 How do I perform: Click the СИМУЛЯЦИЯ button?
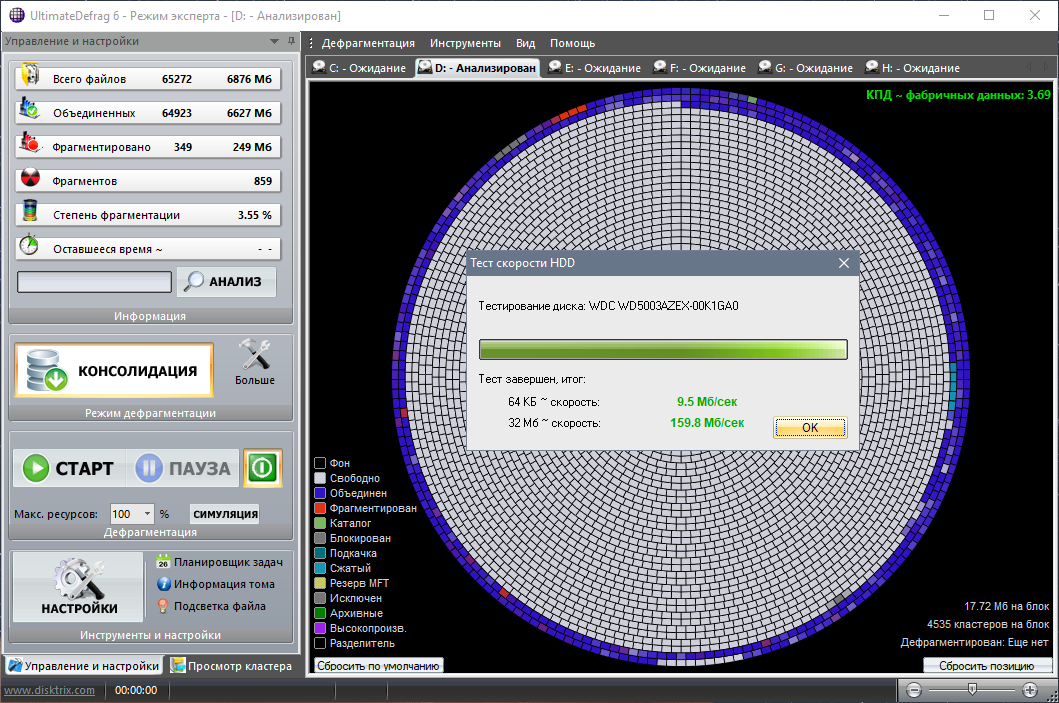pos(224,514)
